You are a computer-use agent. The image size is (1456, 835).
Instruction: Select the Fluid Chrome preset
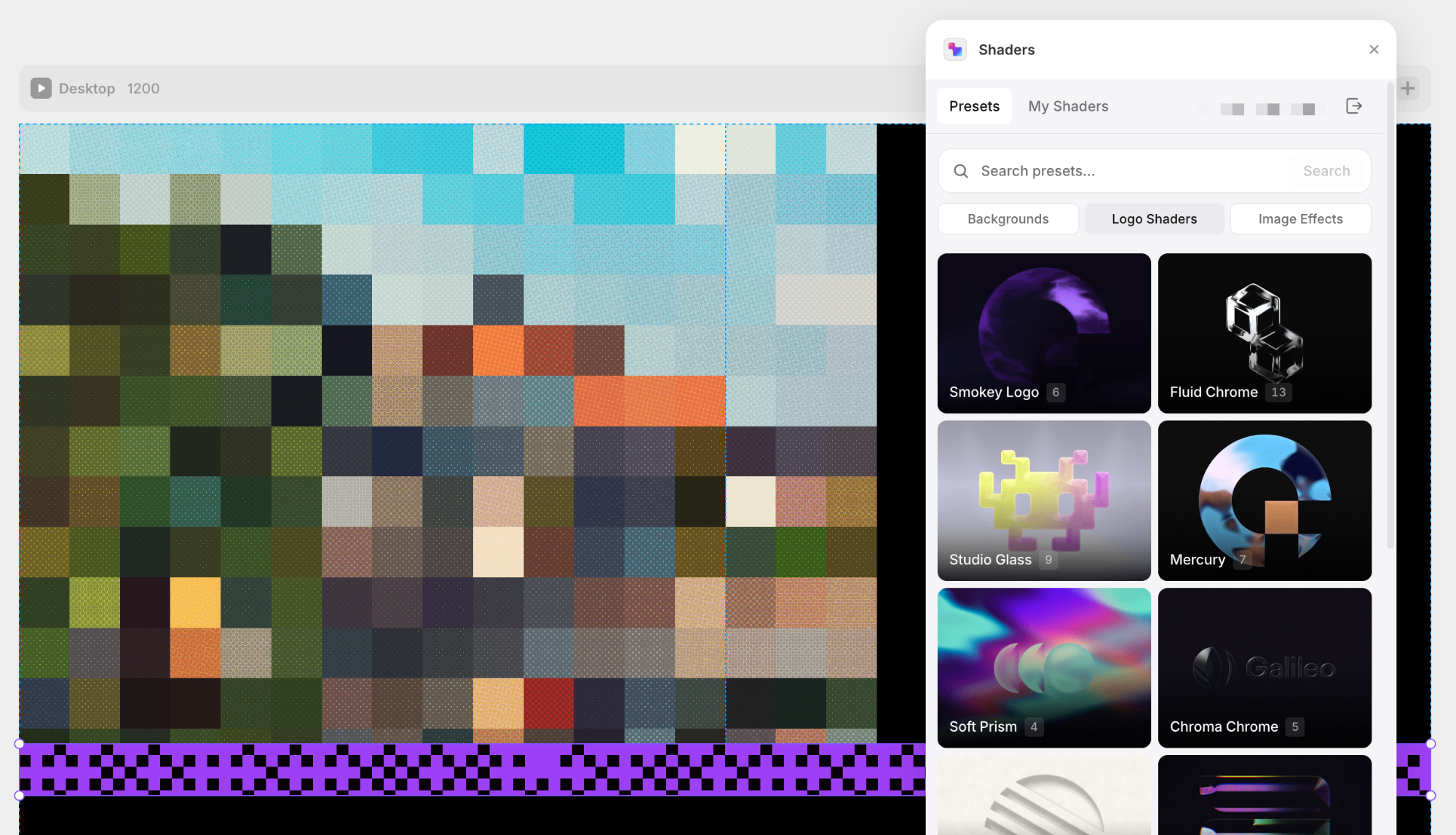coord(1265,333)
